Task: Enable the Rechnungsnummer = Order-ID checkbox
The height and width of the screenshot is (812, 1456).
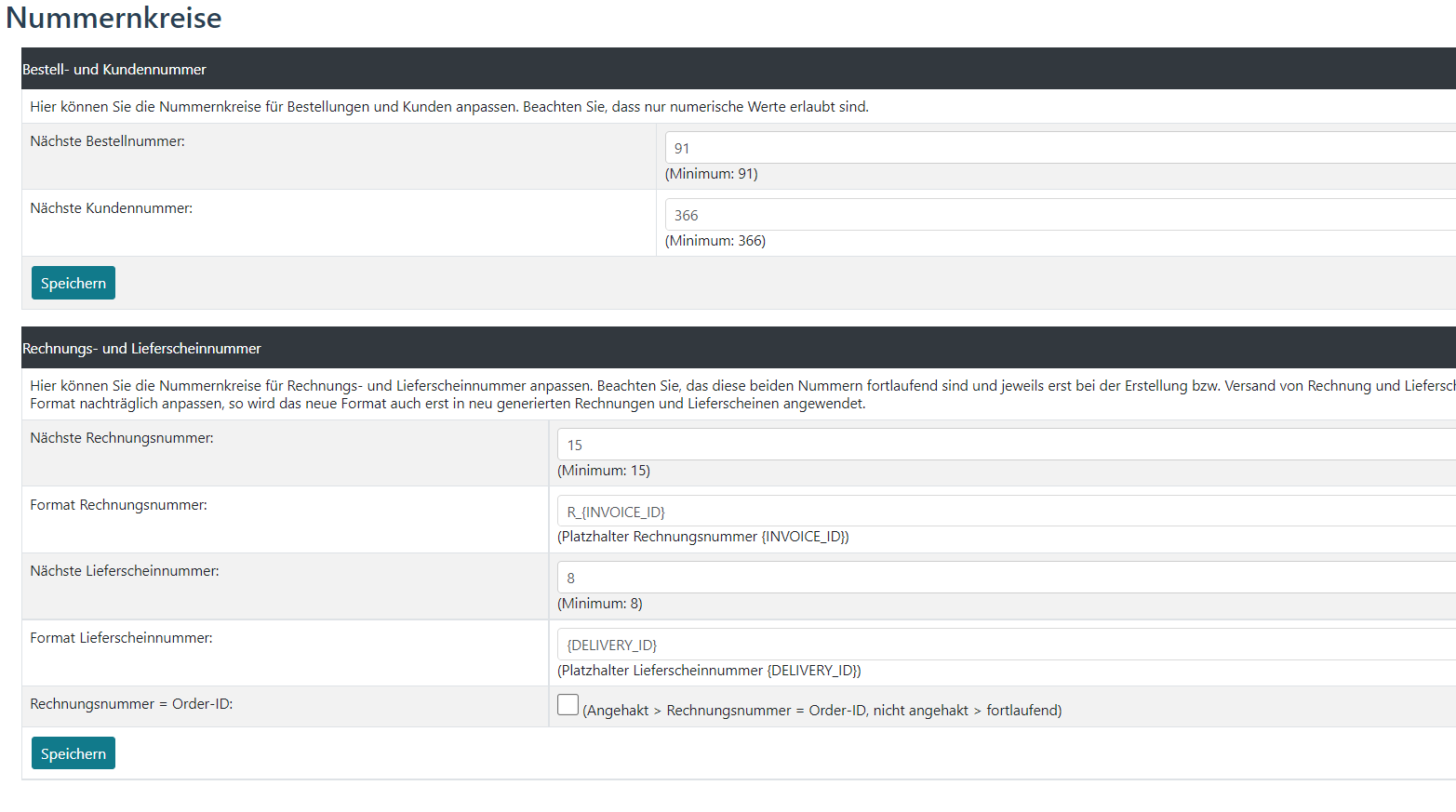Action: (x=568, y=705)
